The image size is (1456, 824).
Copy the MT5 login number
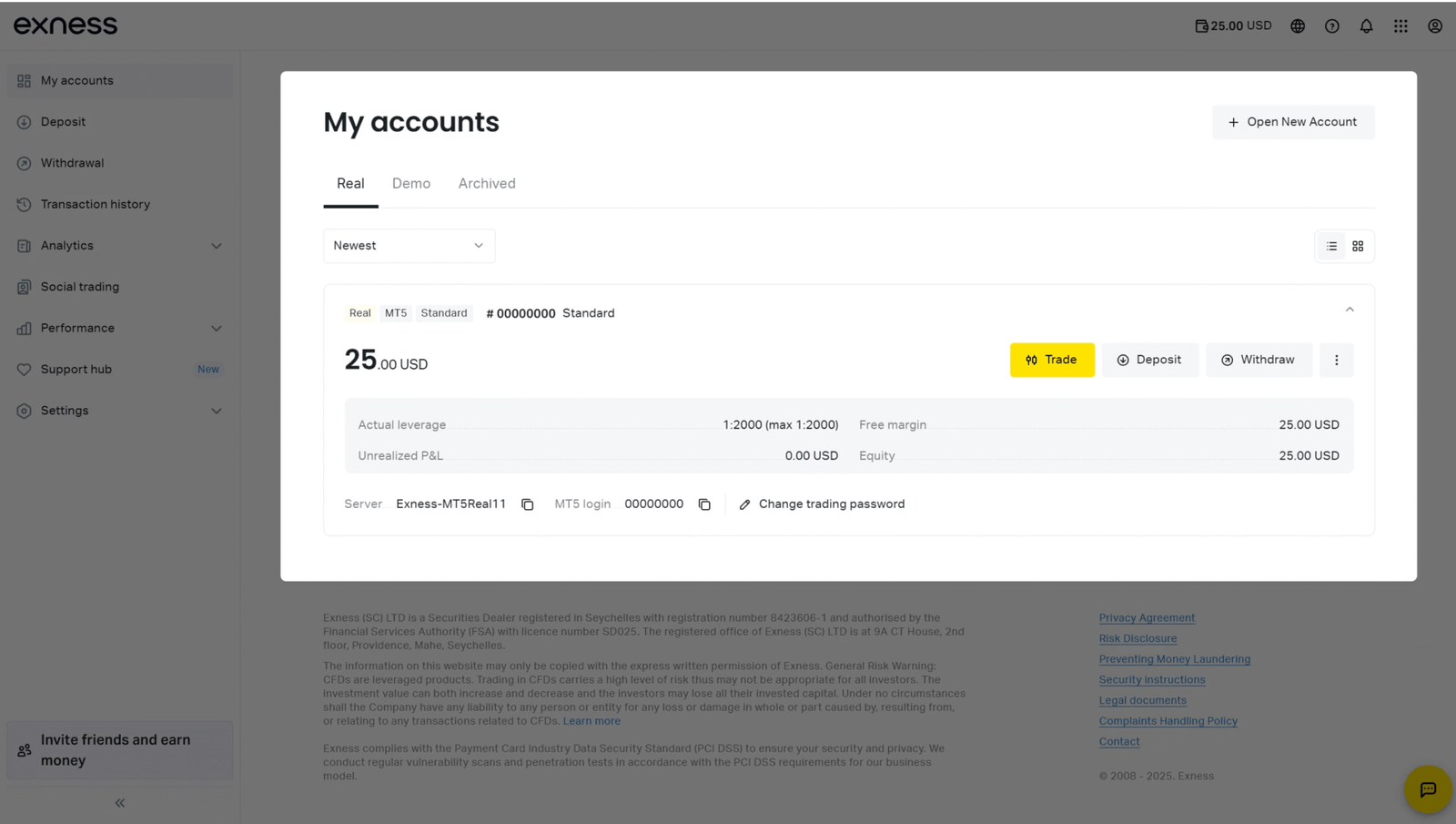point(704,504)
